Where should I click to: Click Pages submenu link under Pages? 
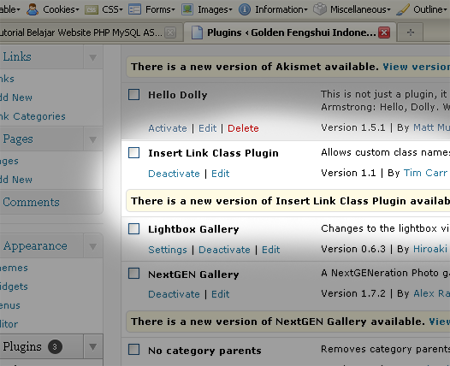[x=9, y=161]
